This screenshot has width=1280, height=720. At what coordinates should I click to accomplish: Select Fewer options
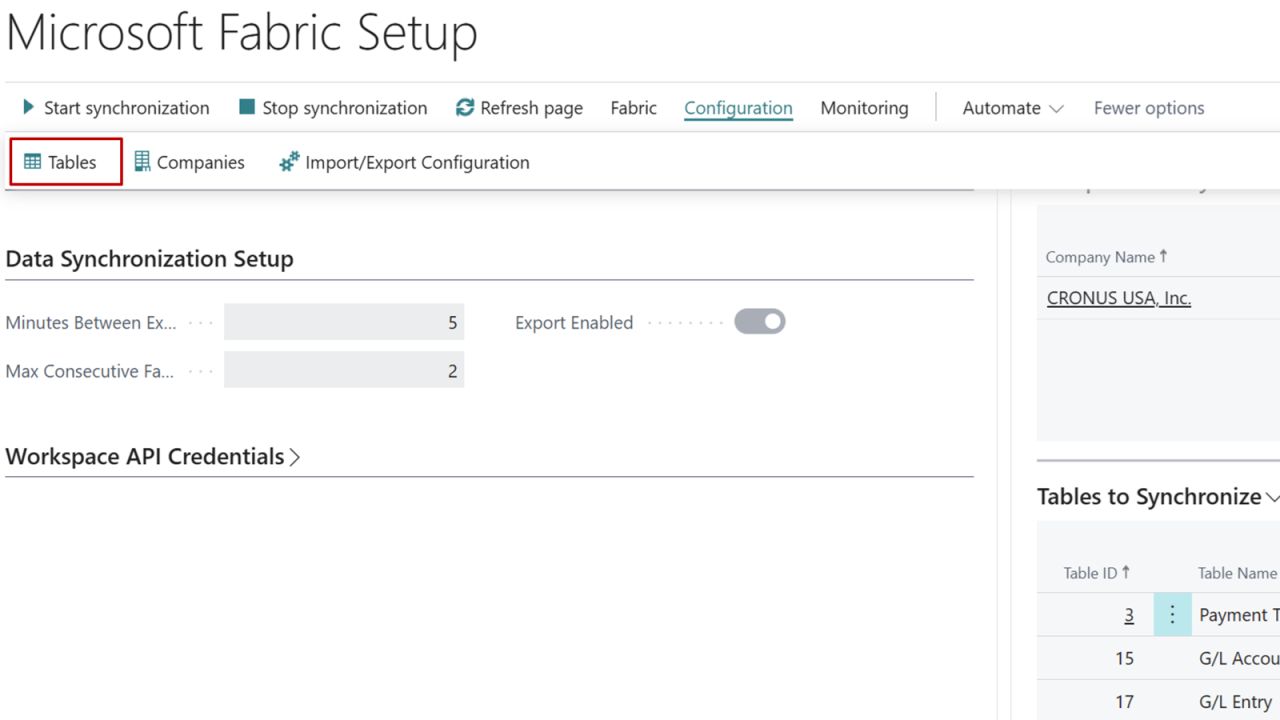pos(1149,108)
